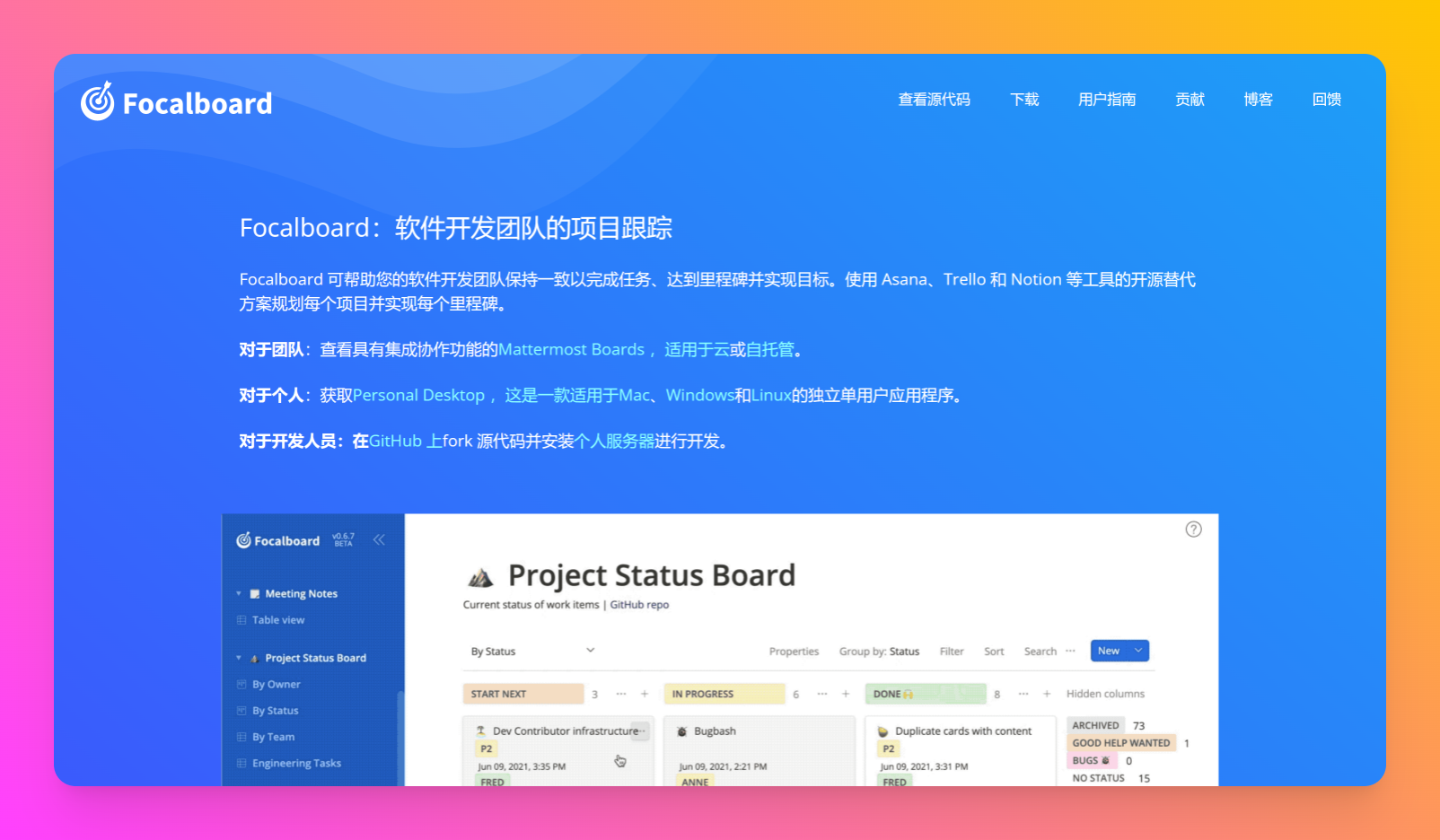Open the toolbar more options ellipsis
Screen dimensions: 1440x840
[x=1070, y=651]
